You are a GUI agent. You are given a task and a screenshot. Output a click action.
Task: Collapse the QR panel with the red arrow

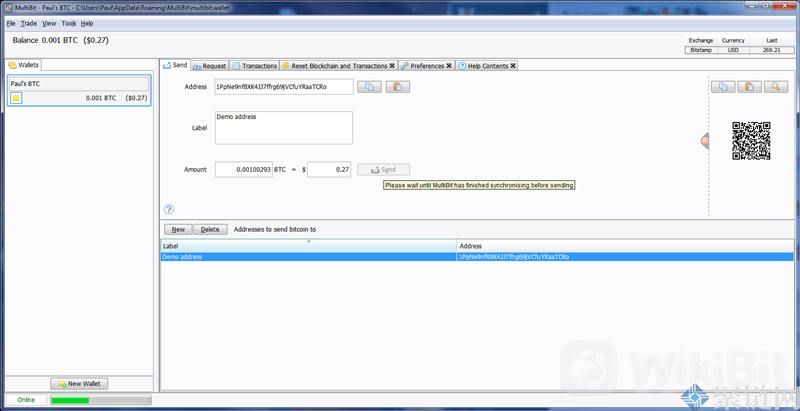click(x=705, y=140)
